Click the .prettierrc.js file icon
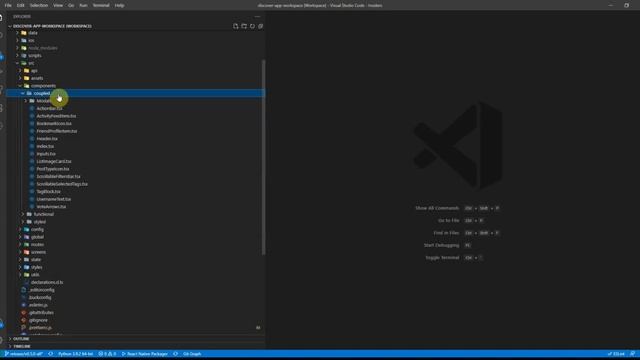Viewport: 640px width, 360px height. (24, 328)
